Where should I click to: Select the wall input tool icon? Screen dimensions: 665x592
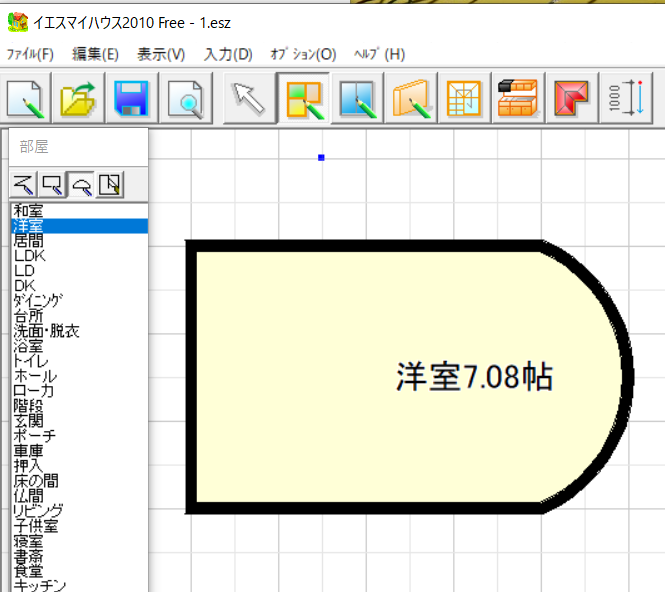pyautogui.click(x=411, y=98)
